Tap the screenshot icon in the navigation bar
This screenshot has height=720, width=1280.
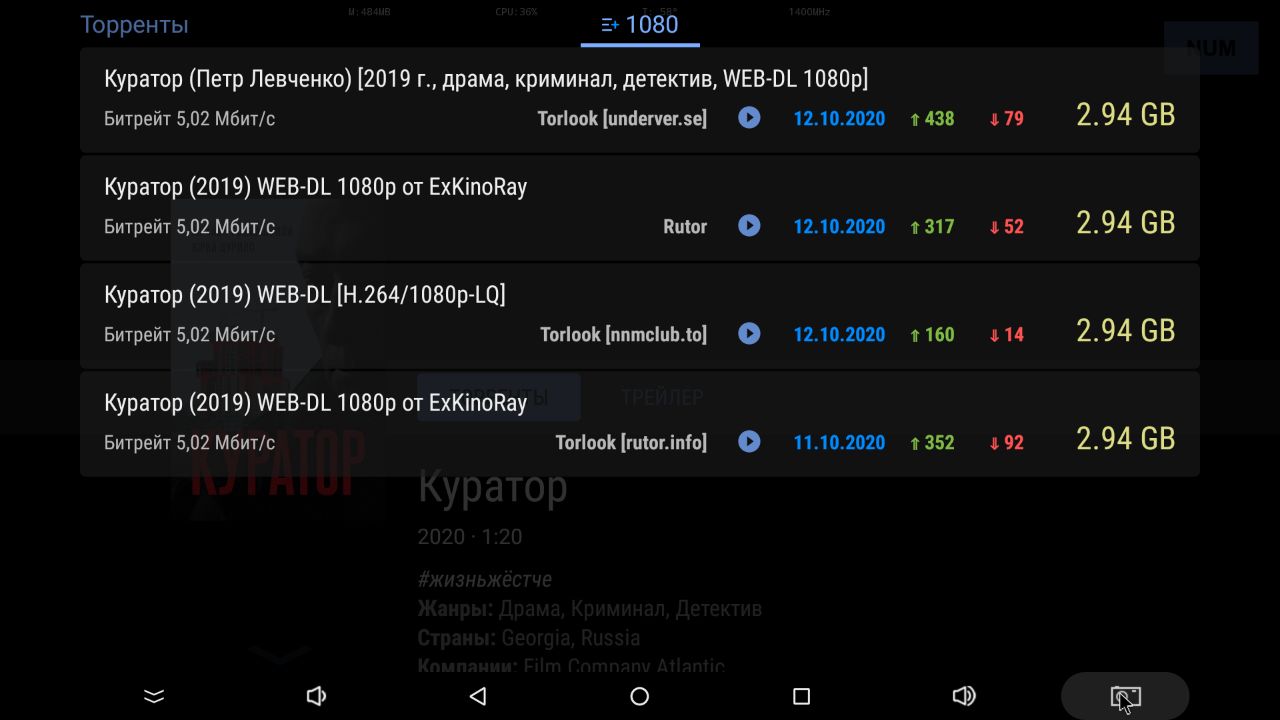coord(1125,697)
